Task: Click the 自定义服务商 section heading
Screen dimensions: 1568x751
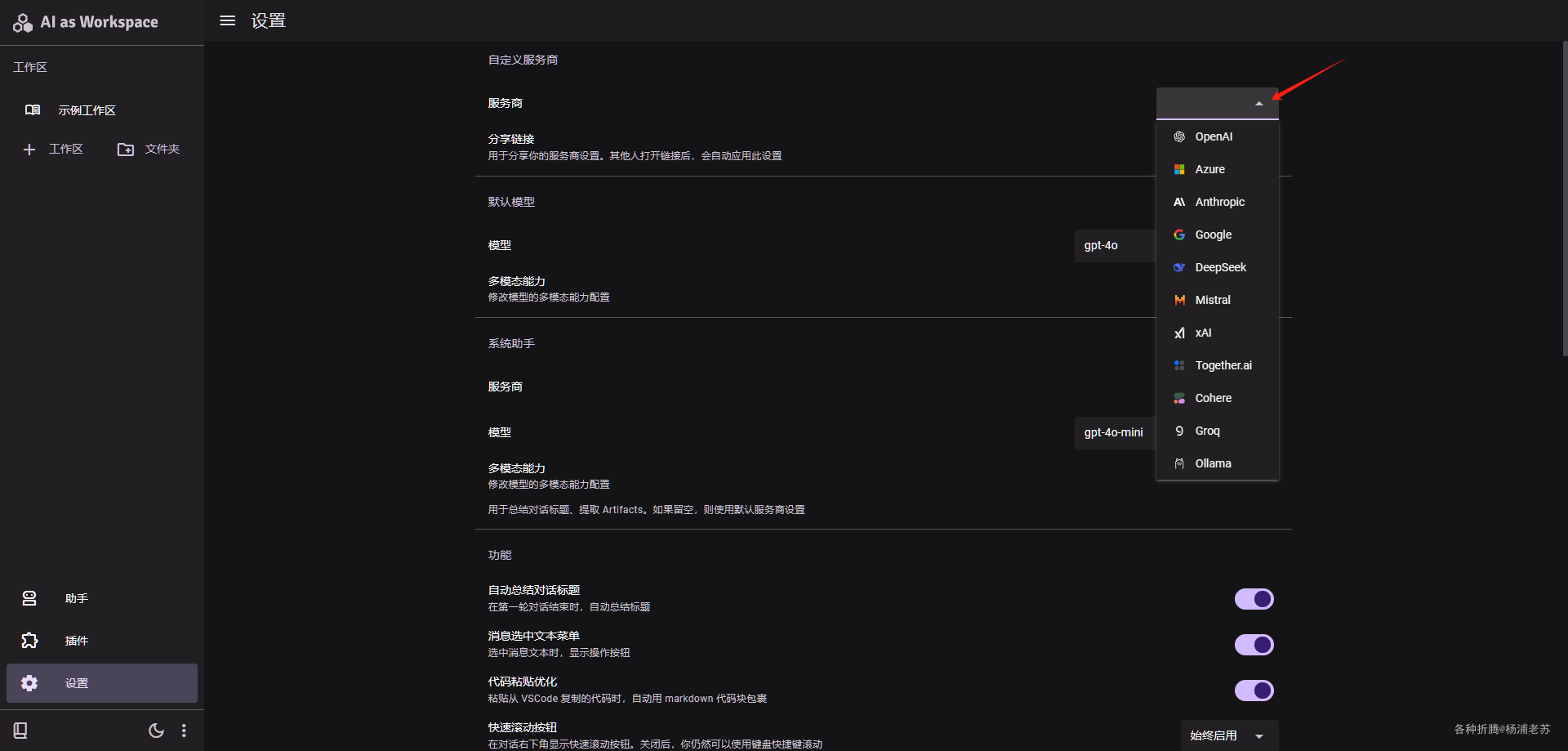Action: [523, 60]
